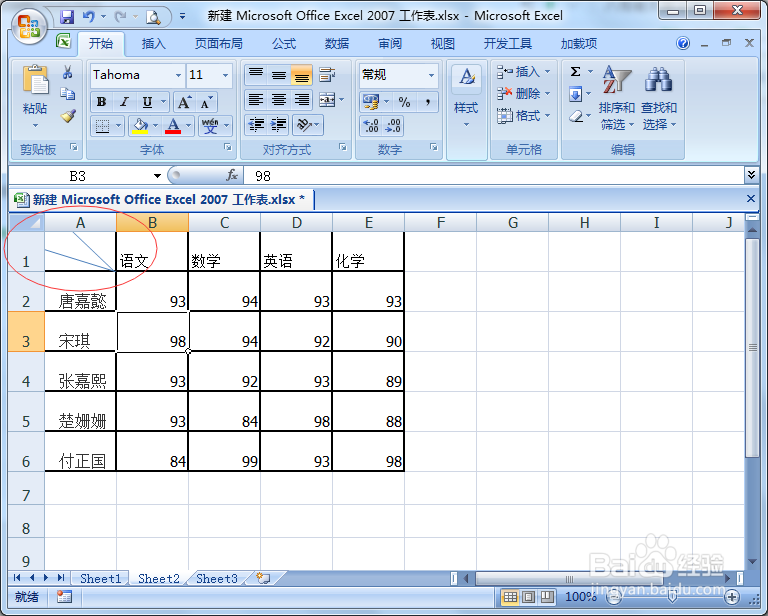This screenshot has height=616, width=768.
Task: Select Normal view in status bar
Action: click(510, 597)
